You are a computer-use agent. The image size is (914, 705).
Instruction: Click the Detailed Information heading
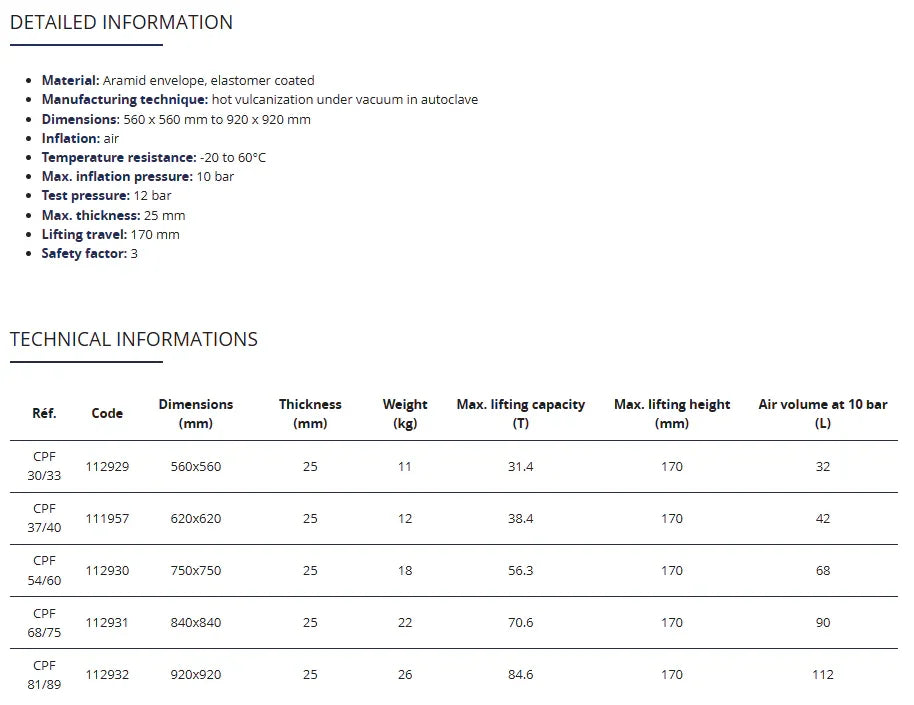coord(121,22)
